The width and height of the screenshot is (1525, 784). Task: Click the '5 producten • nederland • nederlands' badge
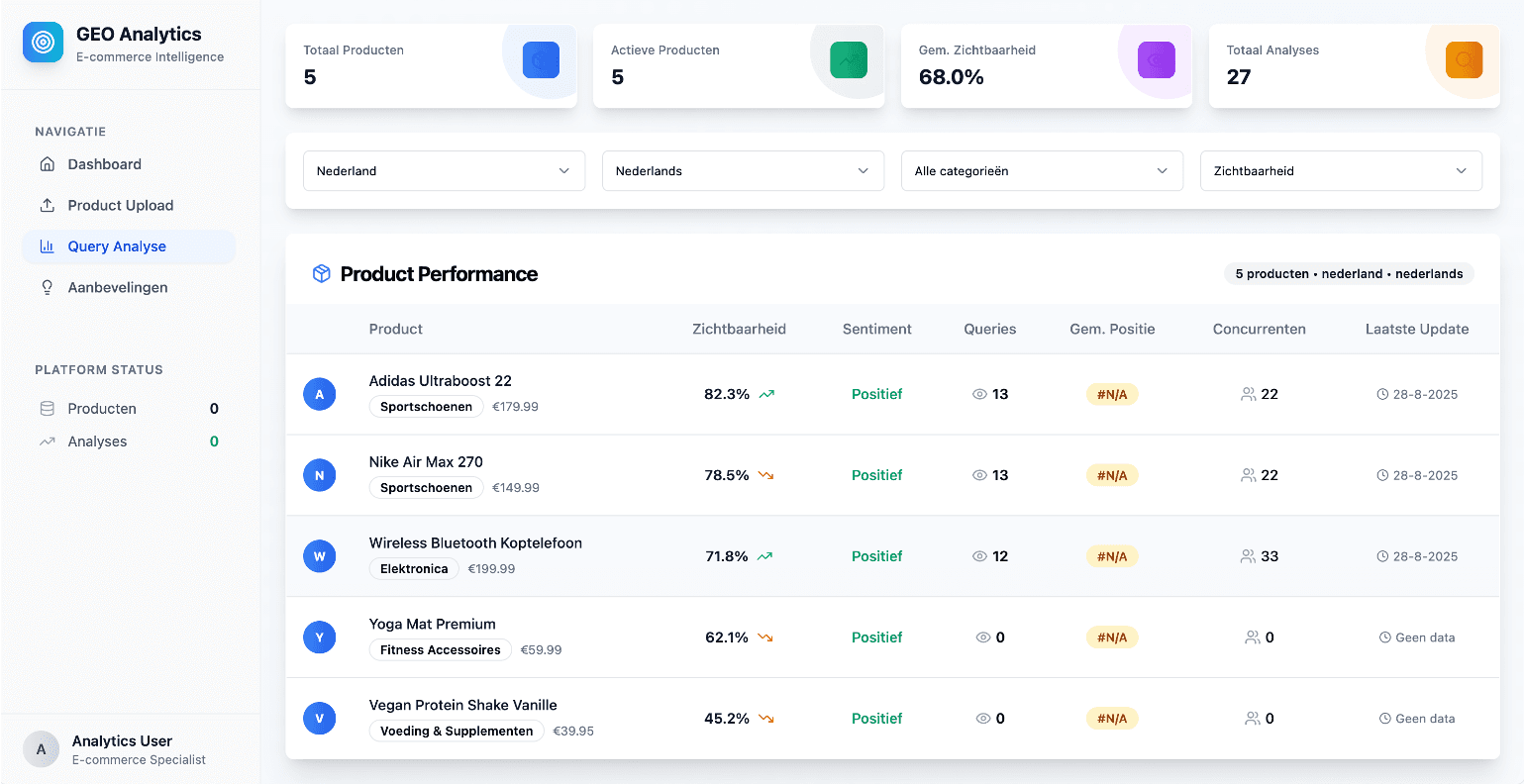(1349, 273)
